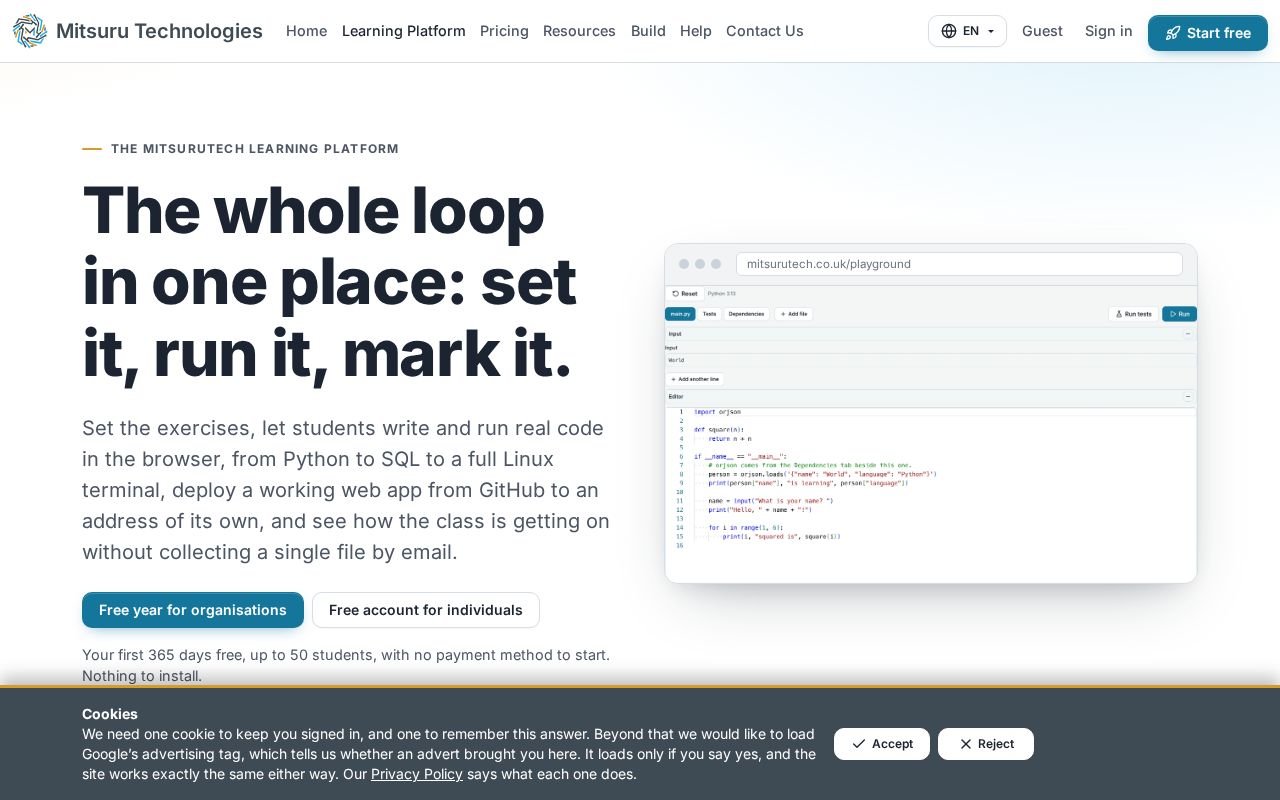The height and width of the screenshot is (800, 1280).
Task: Click Free account for individuals button
Action: (x=426, y=610)
